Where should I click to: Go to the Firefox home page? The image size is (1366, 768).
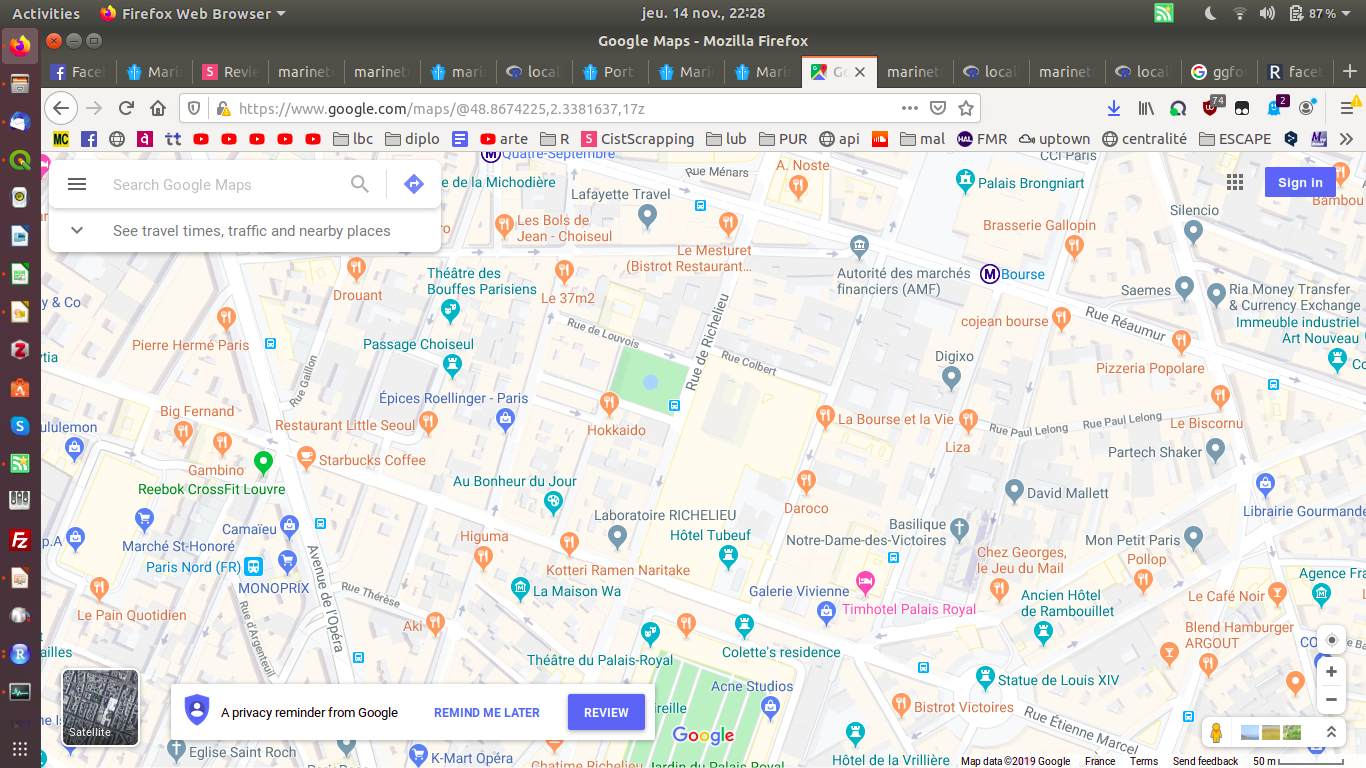pos(158,108)
